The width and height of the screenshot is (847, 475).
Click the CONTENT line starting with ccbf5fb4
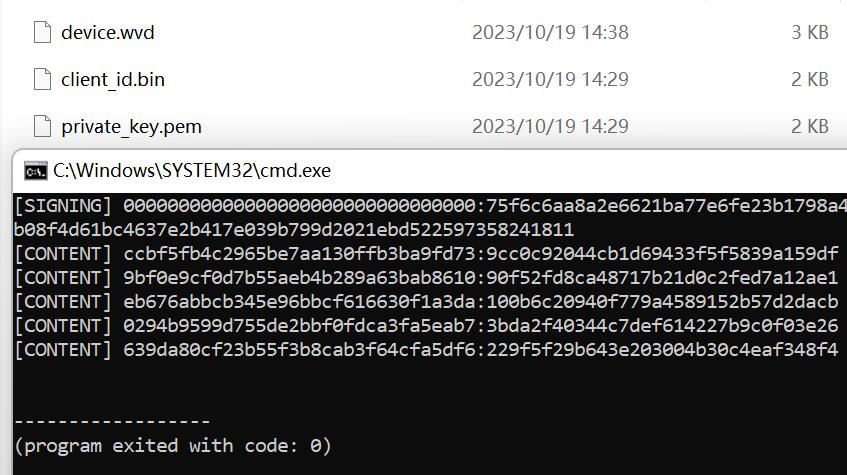[426, 254]
